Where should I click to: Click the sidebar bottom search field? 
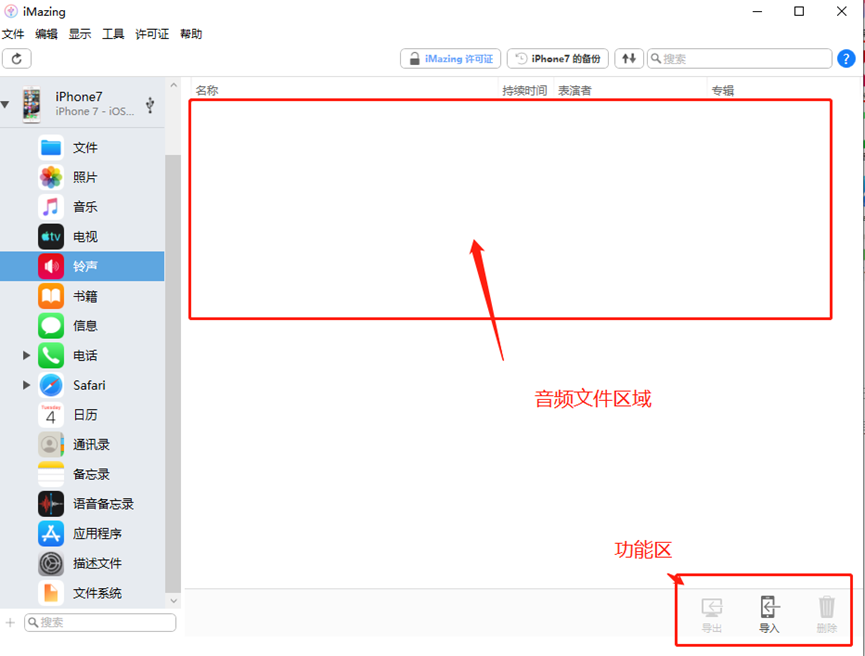[100, 622]
